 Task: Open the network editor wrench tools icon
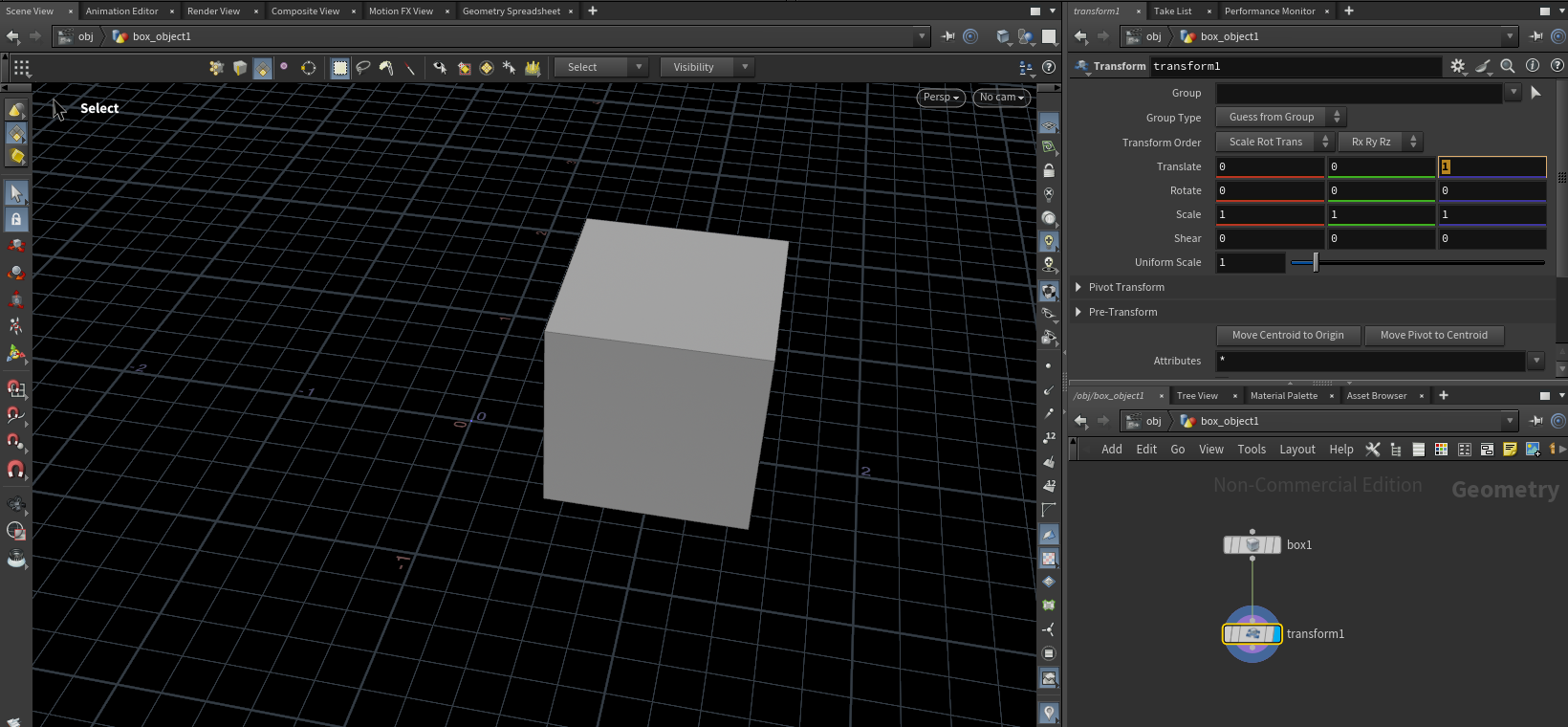[x=1373, y=449]
